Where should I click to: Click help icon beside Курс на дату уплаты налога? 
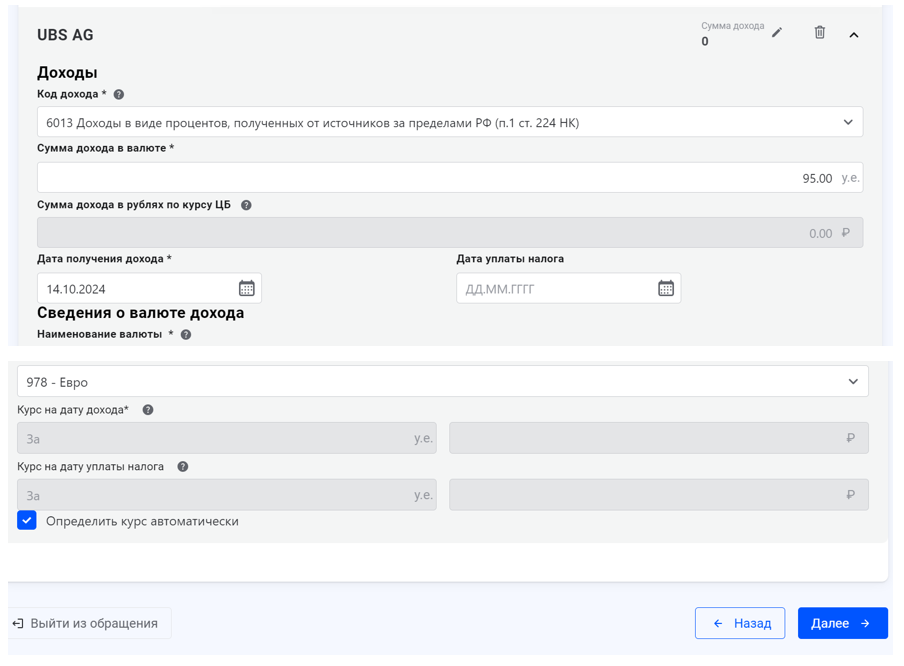pos(183,467)
